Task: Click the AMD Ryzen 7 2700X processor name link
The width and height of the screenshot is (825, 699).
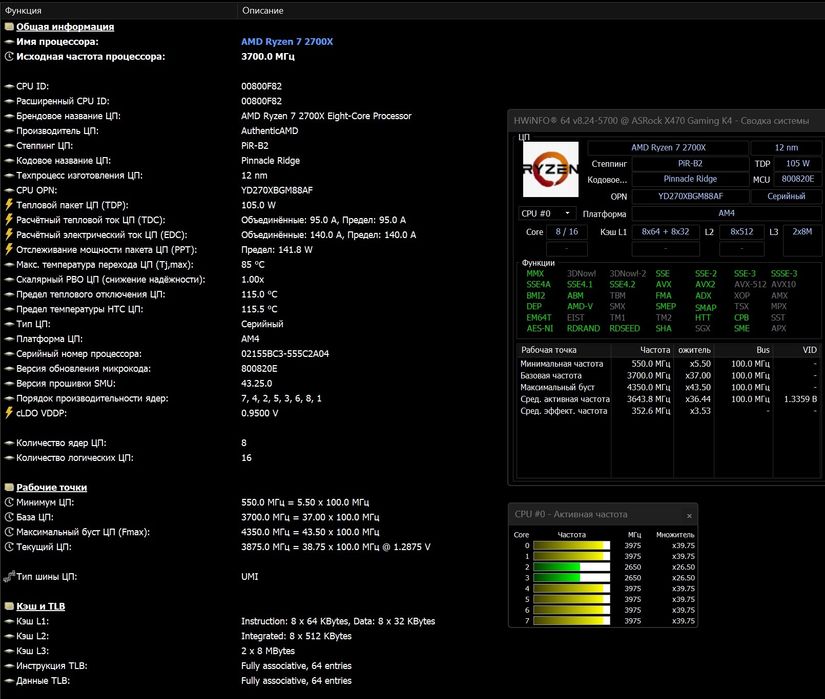Action: pos(287,42)
